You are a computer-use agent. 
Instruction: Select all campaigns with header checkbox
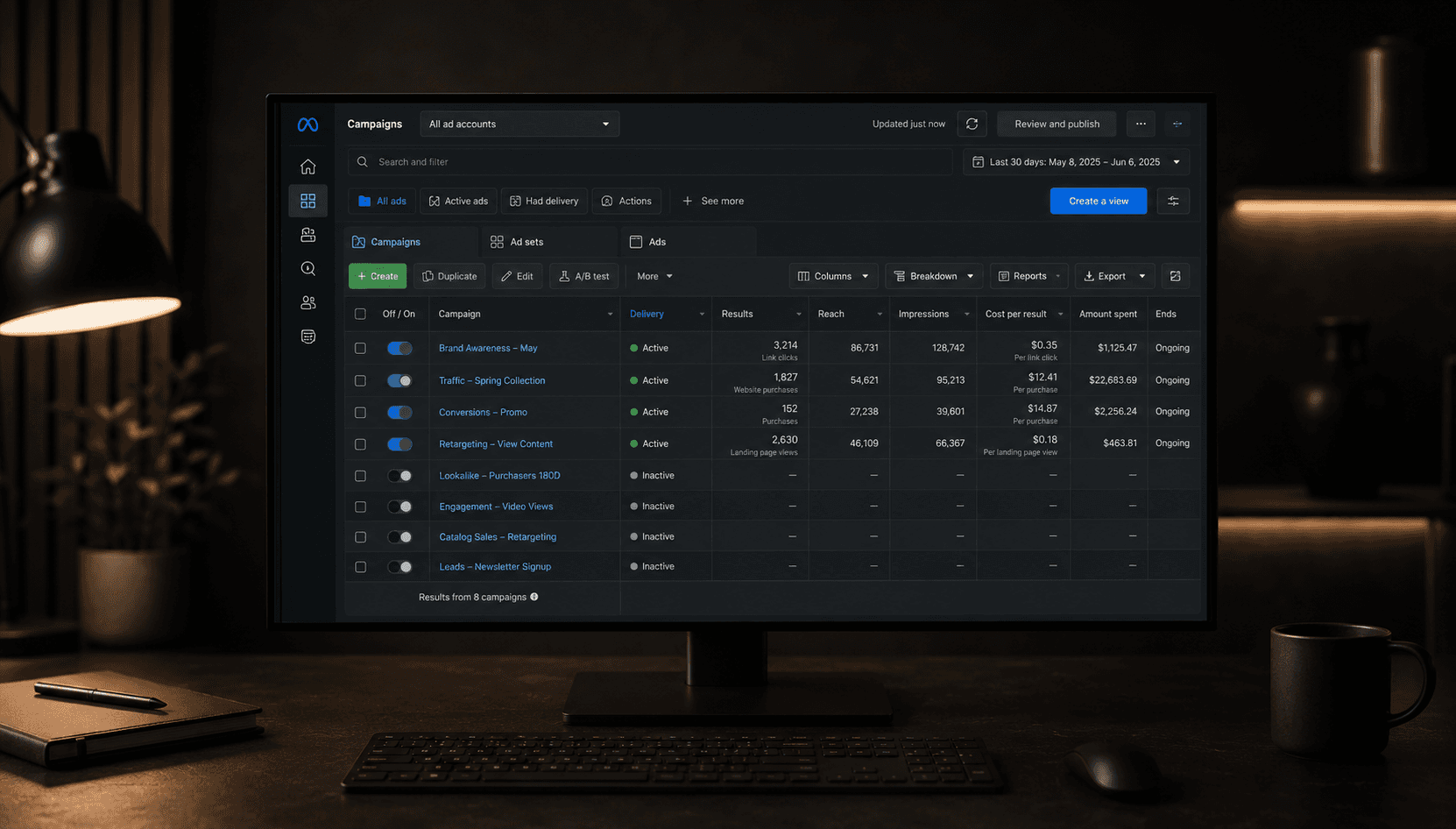(x=360, y=314)
